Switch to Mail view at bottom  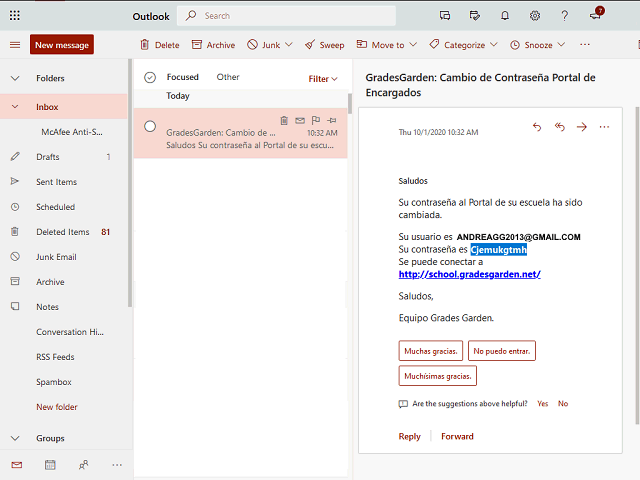(17, 465)
